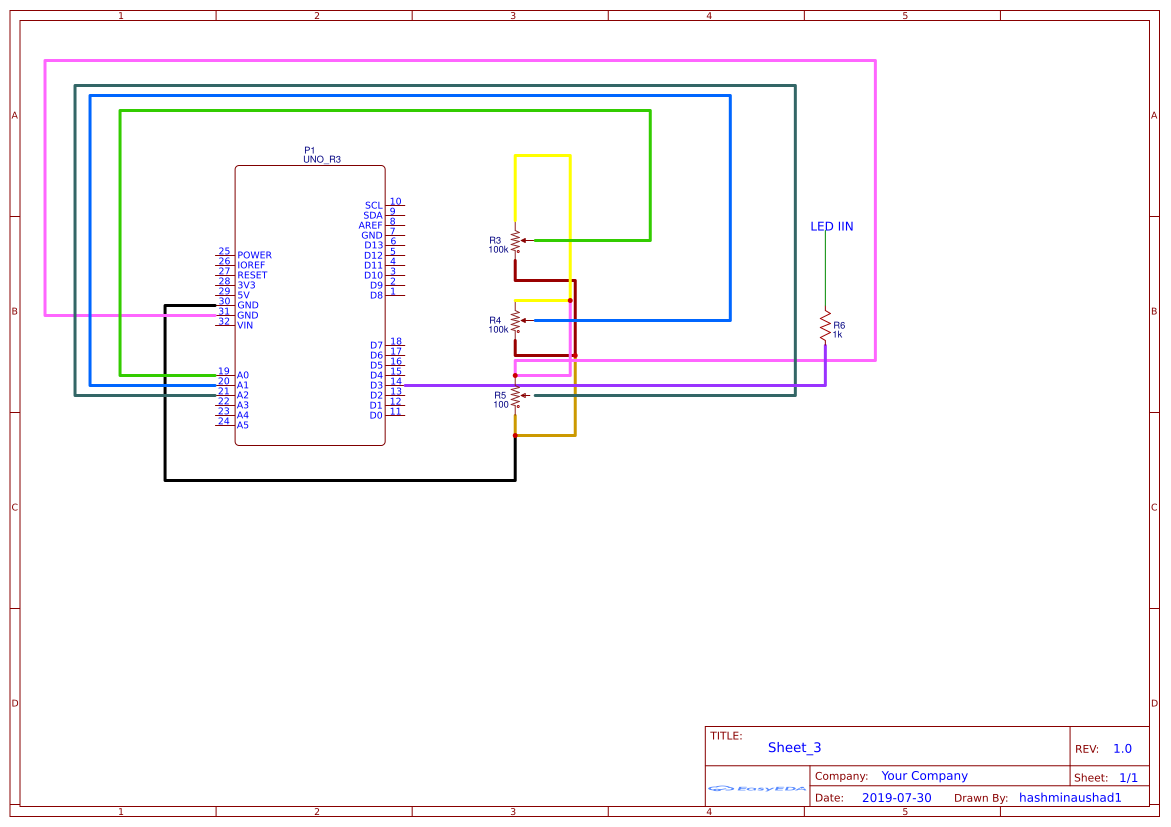Image resolution: width=1171 pixels, height=827 pixels.
Task: Click the GND pin 30 label
Action: tap(248, 304)
